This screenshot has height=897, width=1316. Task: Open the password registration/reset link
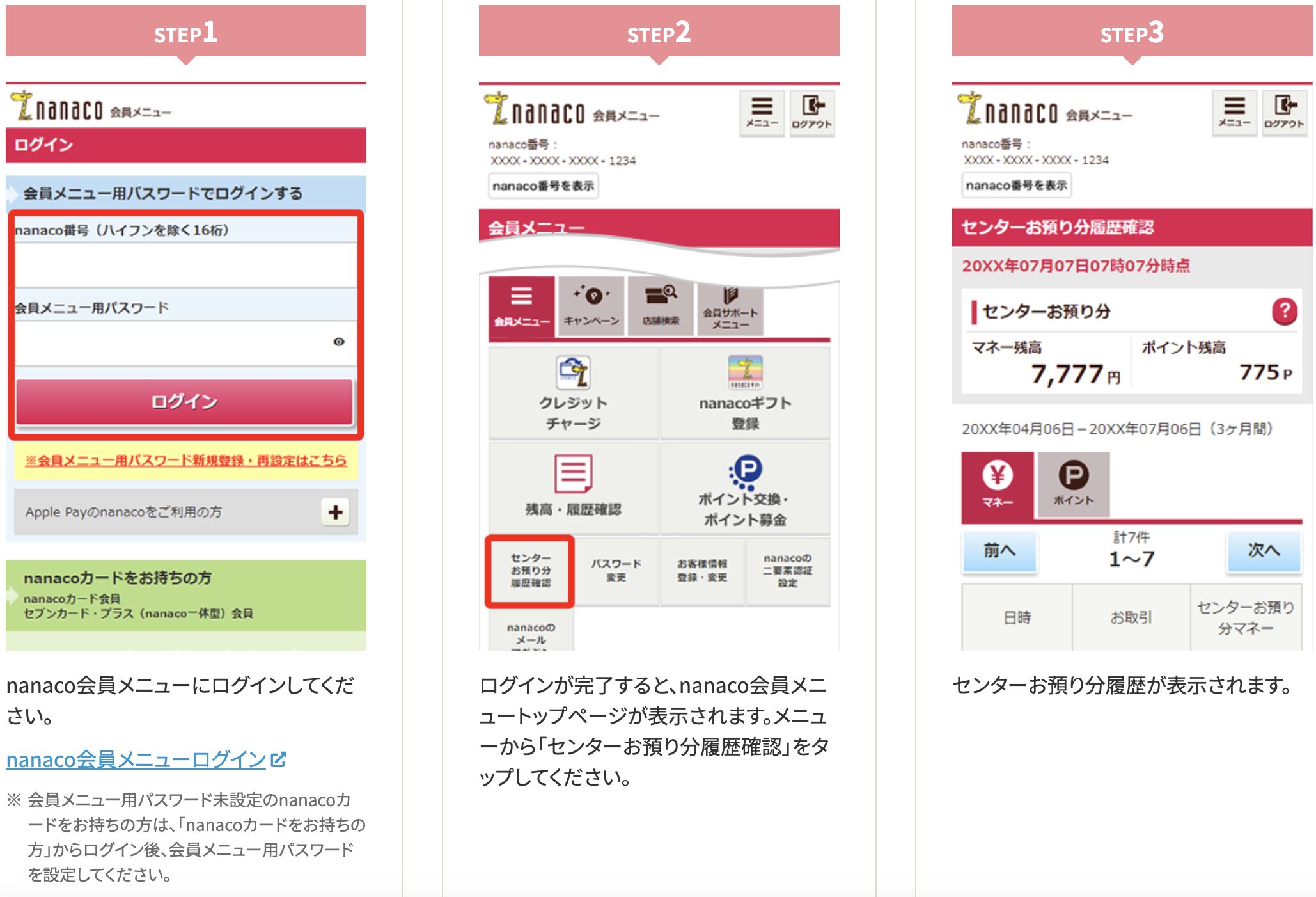click(185, 460)
